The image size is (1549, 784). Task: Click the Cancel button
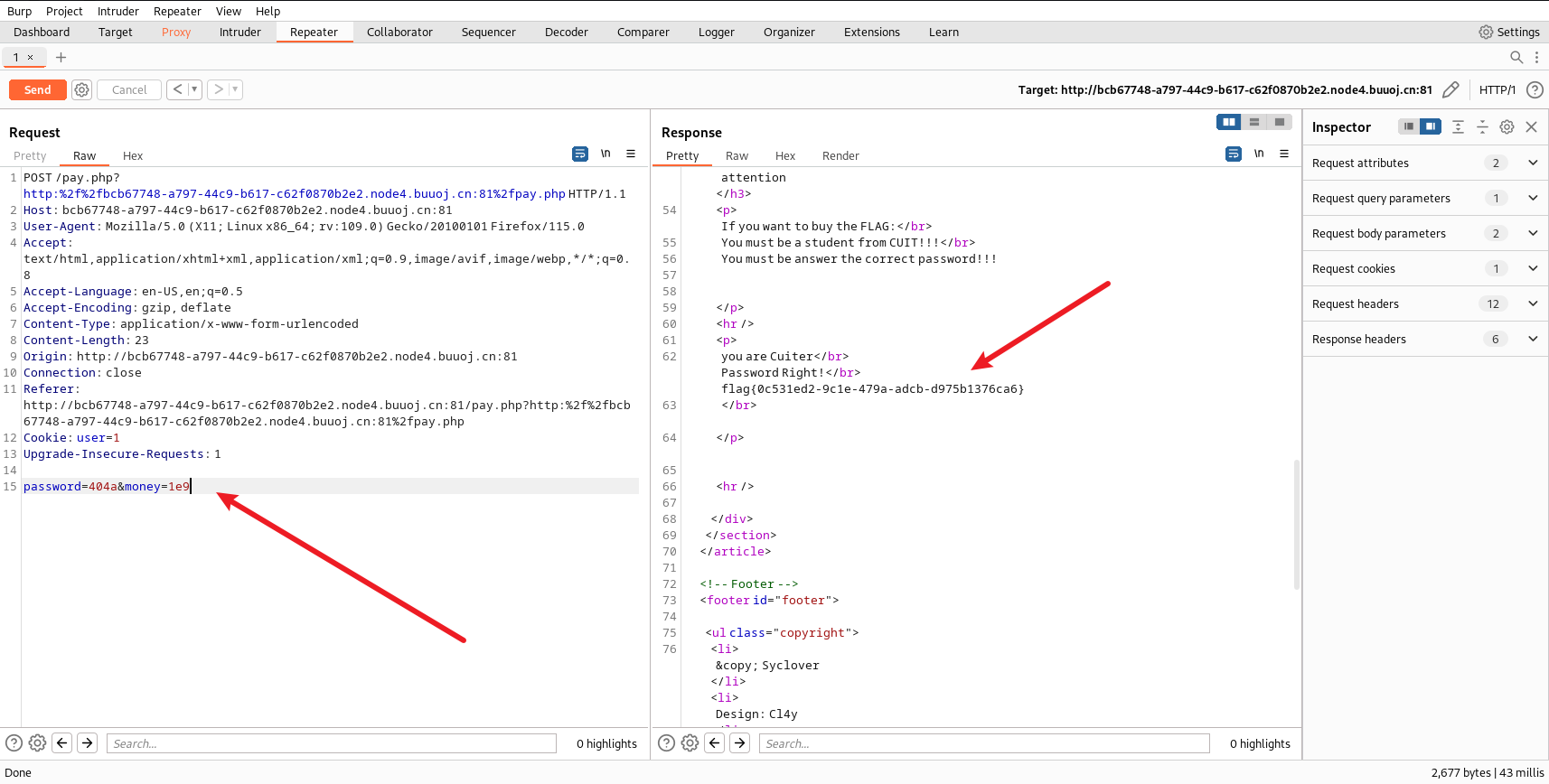click(x=129, y=89)
